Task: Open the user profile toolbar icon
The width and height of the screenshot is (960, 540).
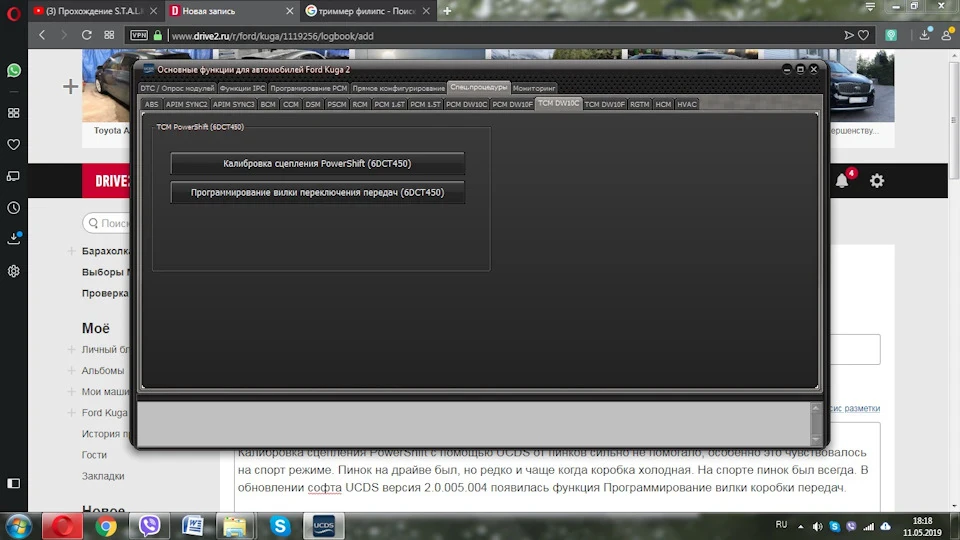Action: point(947,35)
